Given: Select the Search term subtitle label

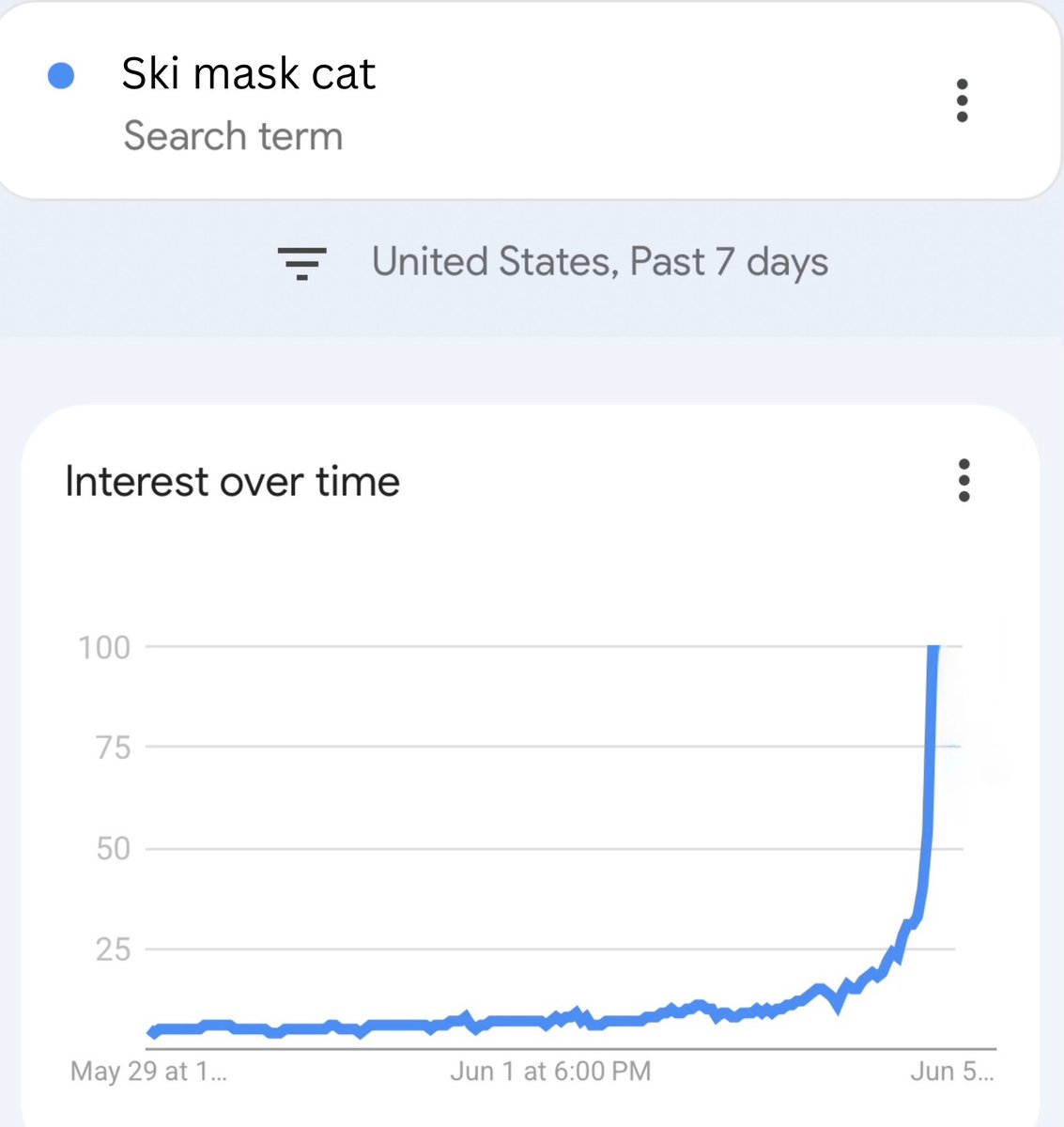Looking at the screenshot, I should point(233,136).
